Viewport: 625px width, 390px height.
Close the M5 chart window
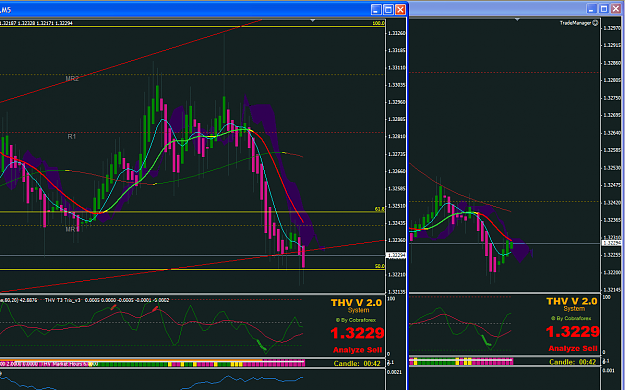pos(401,9)
